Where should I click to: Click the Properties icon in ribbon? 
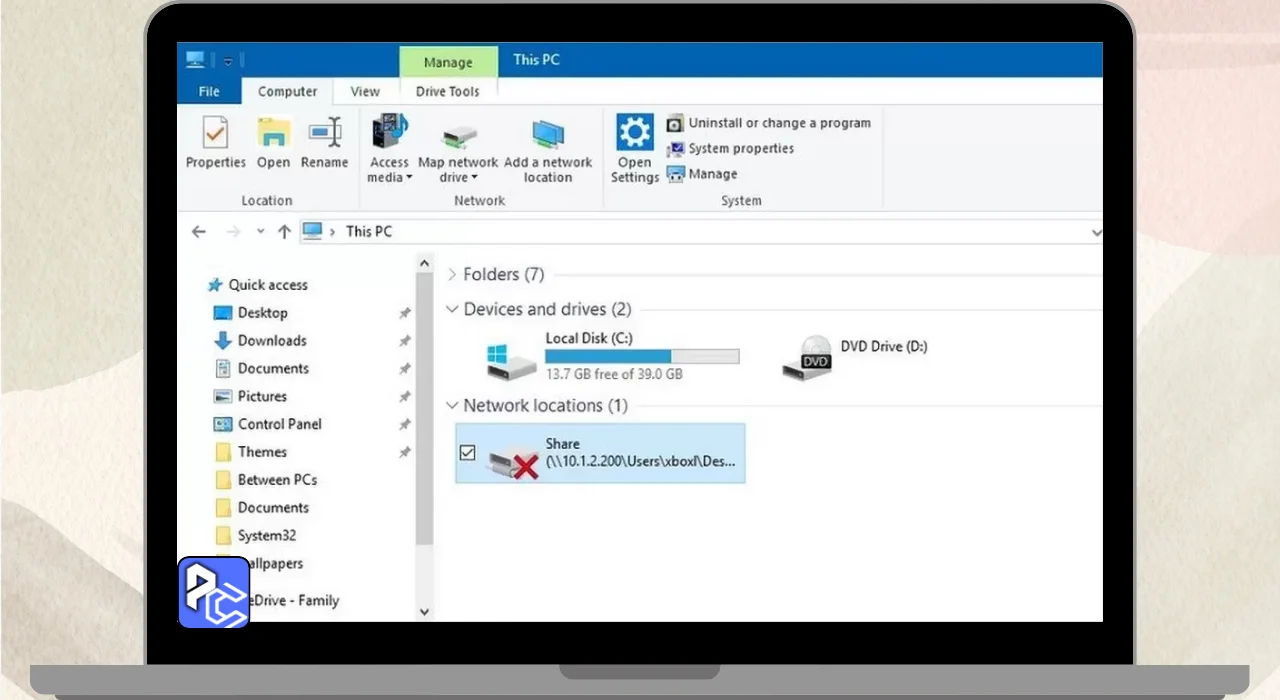click(x=215, y=133)
